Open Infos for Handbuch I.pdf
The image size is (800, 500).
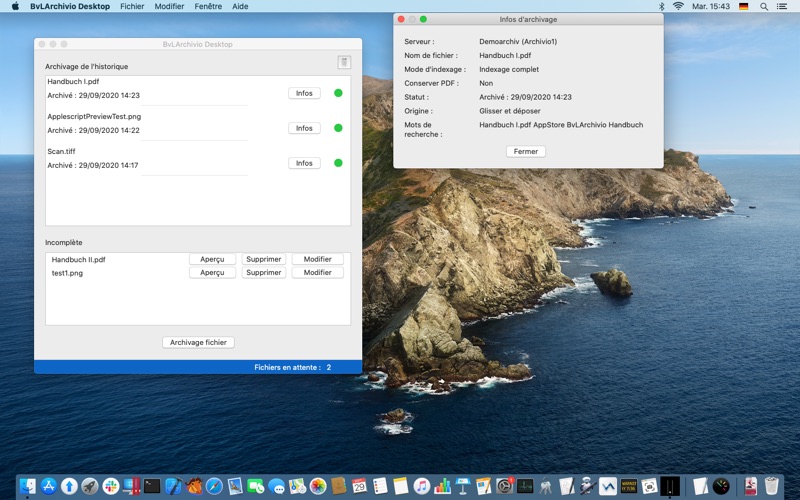tap(304, 93)
